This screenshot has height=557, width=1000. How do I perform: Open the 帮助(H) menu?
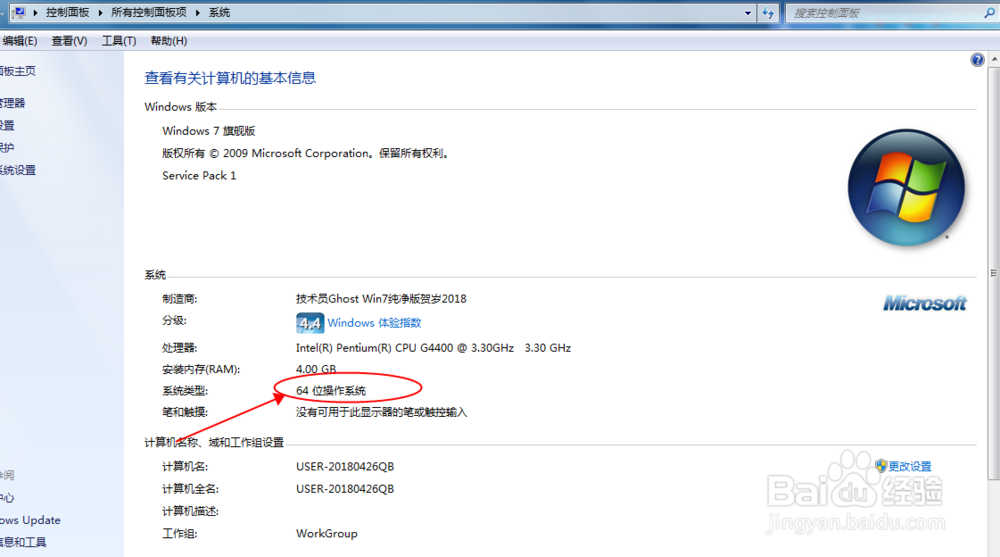[168, 41]
